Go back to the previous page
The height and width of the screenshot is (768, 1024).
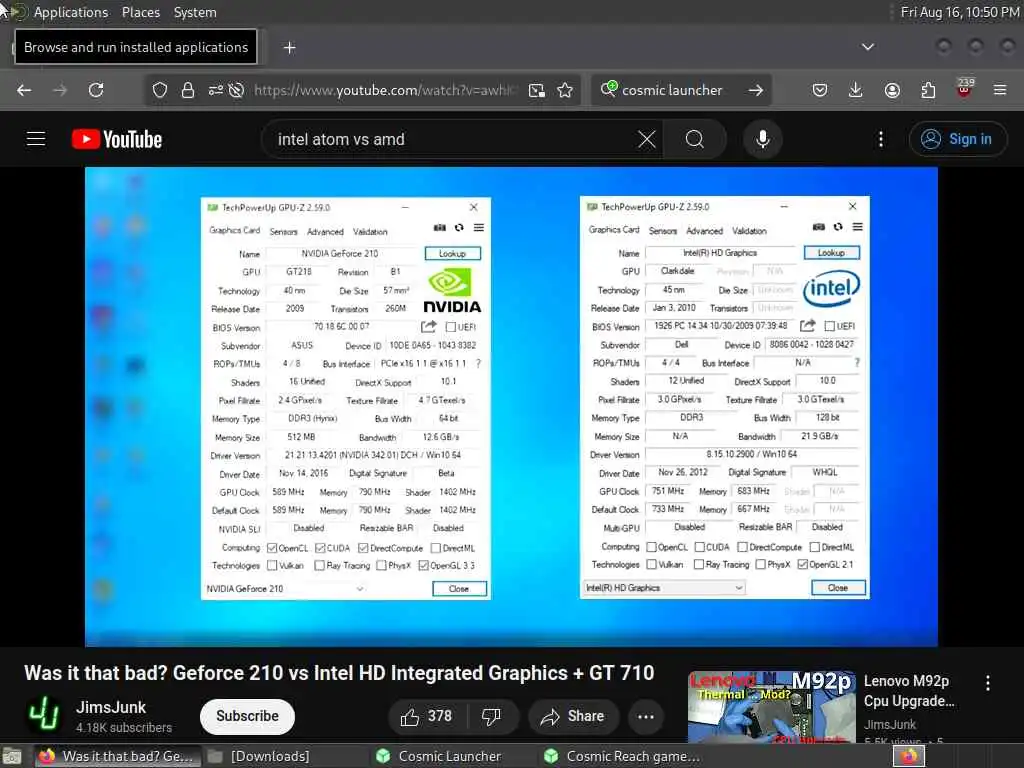click(x=24, y=90)
